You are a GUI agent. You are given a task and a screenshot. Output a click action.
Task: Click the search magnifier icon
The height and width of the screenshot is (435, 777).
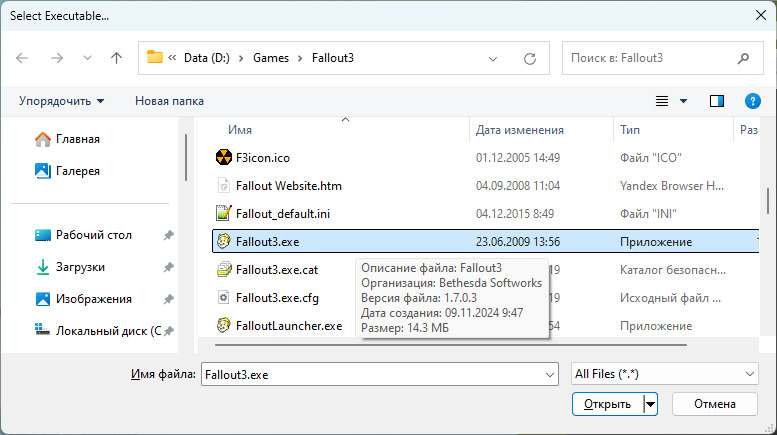(x=743, y=58)
